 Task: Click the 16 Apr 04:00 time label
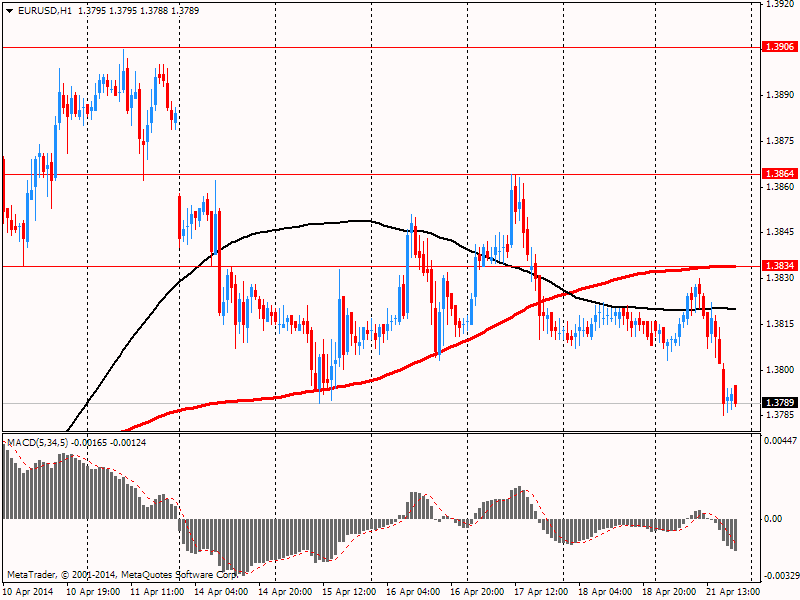pyautogui.click(x=413, y=592)
